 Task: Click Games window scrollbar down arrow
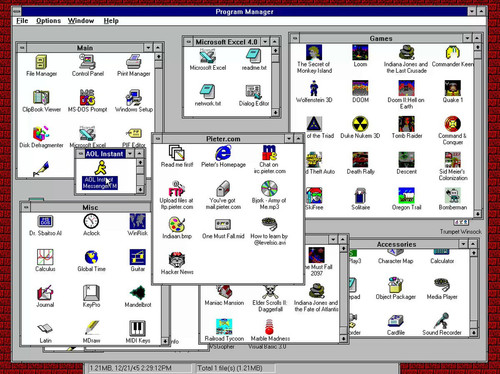[478, 213]
